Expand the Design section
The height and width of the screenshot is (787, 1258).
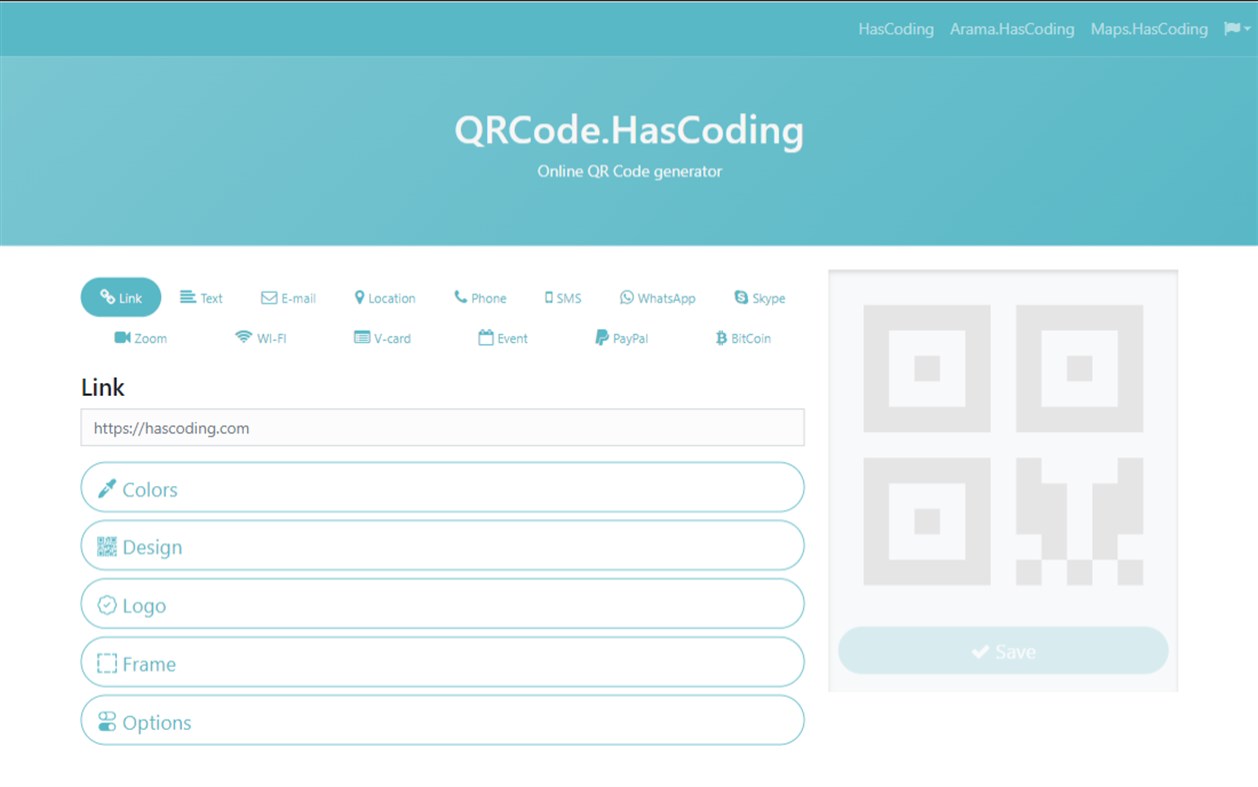click(442, 546)
